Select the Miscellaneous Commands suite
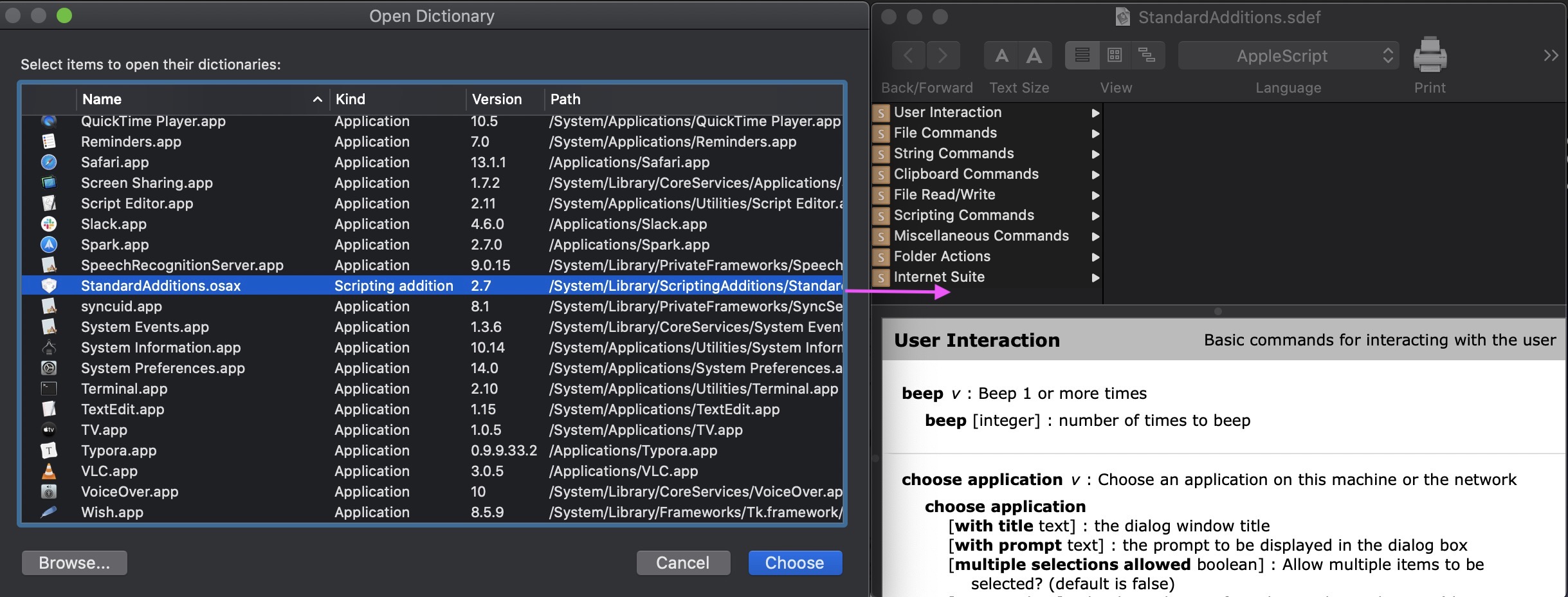 pyautogui.click(x=981, y=236)
